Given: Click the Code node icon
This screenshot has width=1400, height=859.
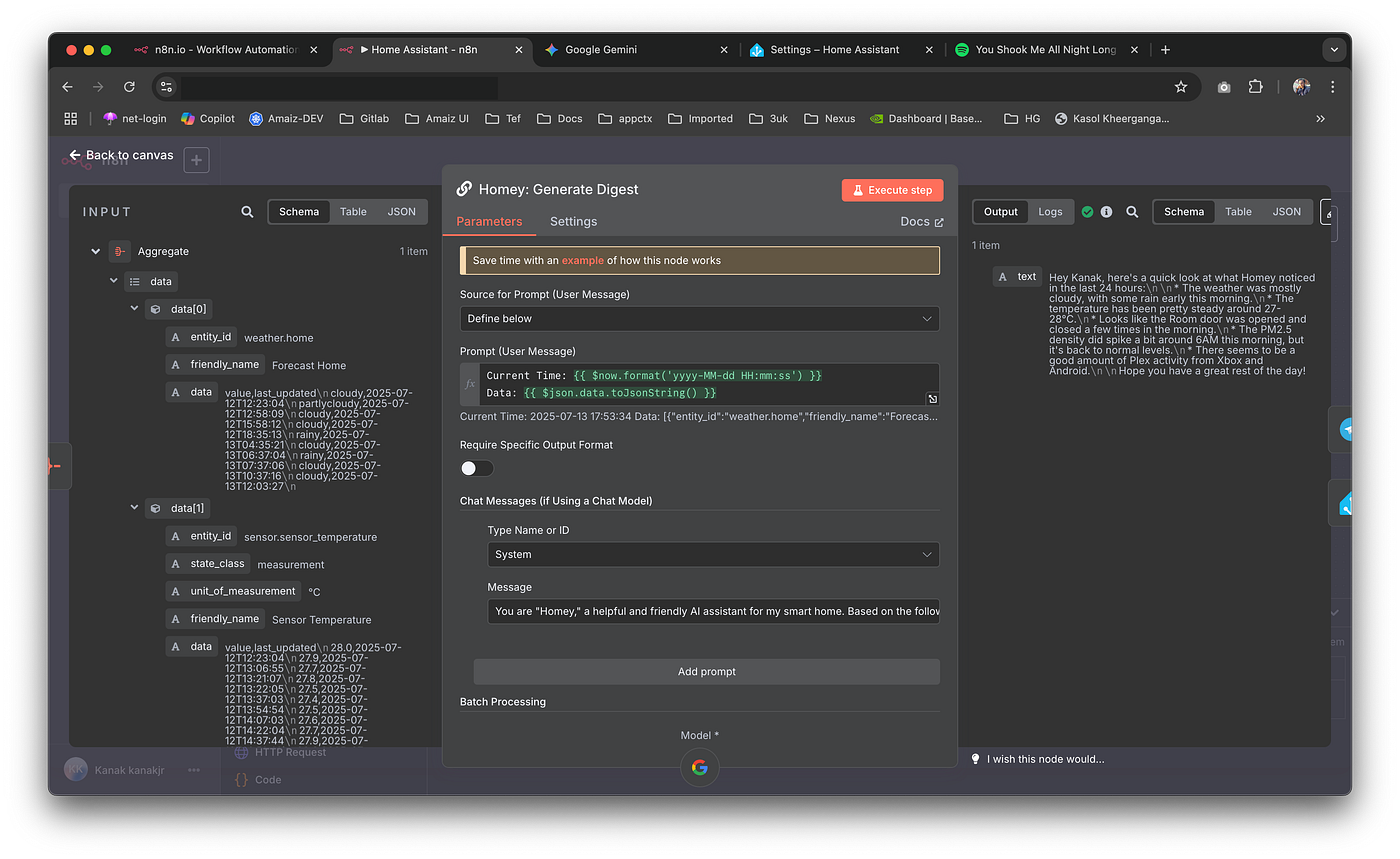Looking at the screenshot, I should [243, 779].
